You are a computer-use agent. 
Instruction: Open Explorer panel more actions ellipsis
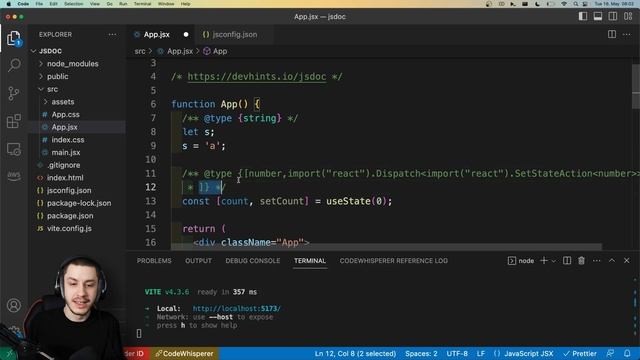112,35
